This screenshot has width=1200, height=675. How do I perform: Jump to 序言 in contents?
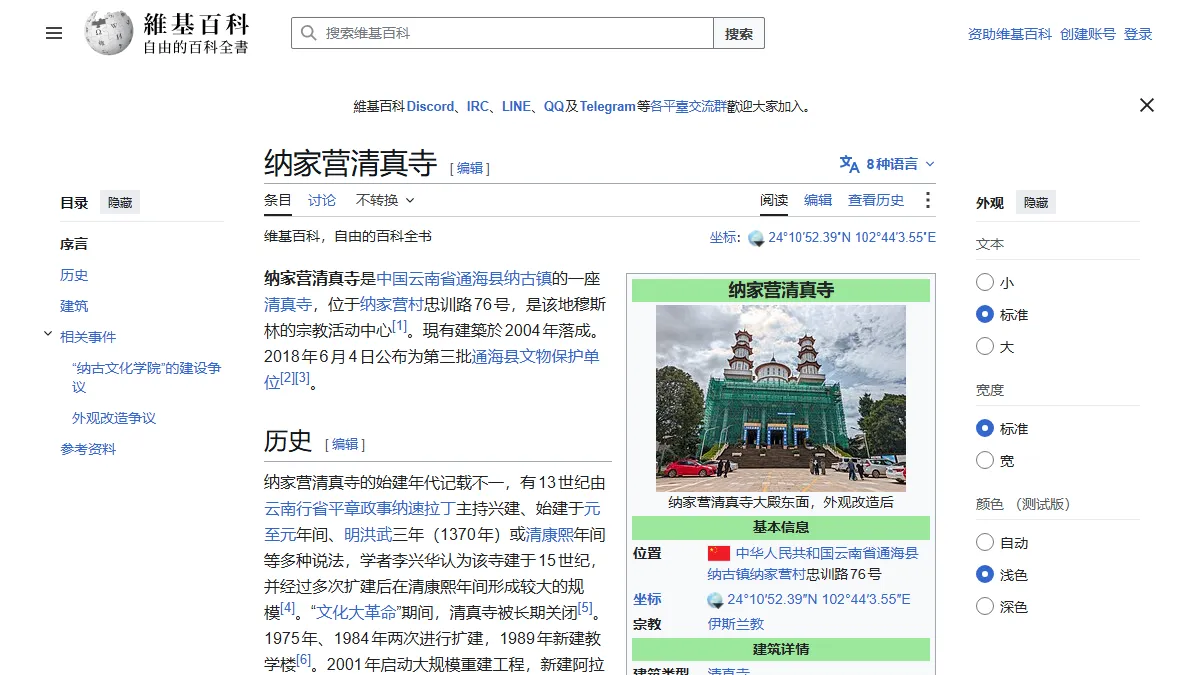[x=74, y=244]
